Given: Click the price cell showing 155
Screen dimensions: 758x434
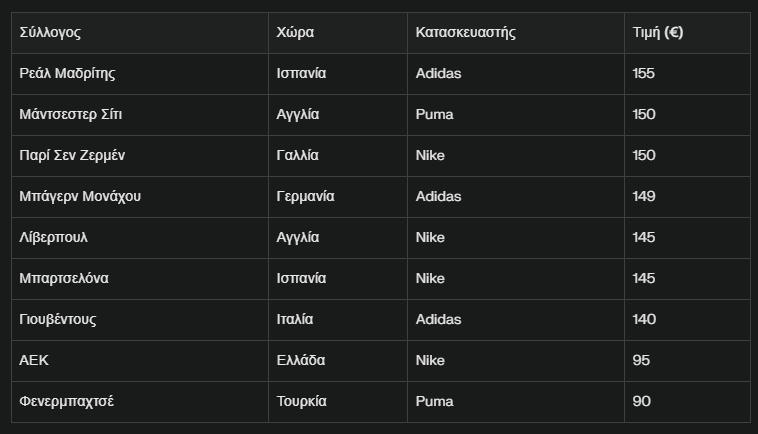Looking at the screenshot, I should pyautogui.click(x=644, y=73).
